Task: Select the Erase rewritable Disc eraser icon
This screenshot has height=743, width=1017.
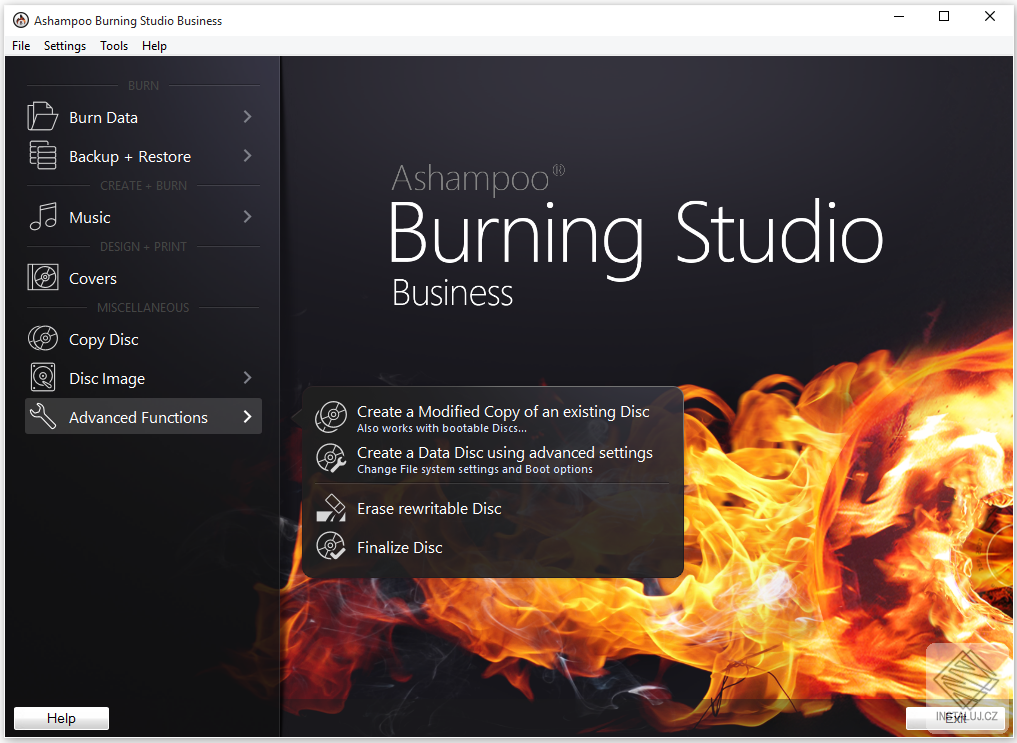Action: (331, 507)
